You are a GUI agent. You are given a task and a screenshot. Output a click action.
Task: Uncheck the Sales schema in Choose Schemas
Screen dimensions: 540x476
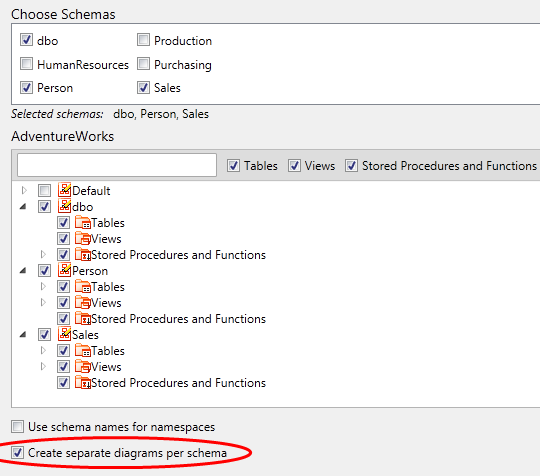tap(143, 87)
